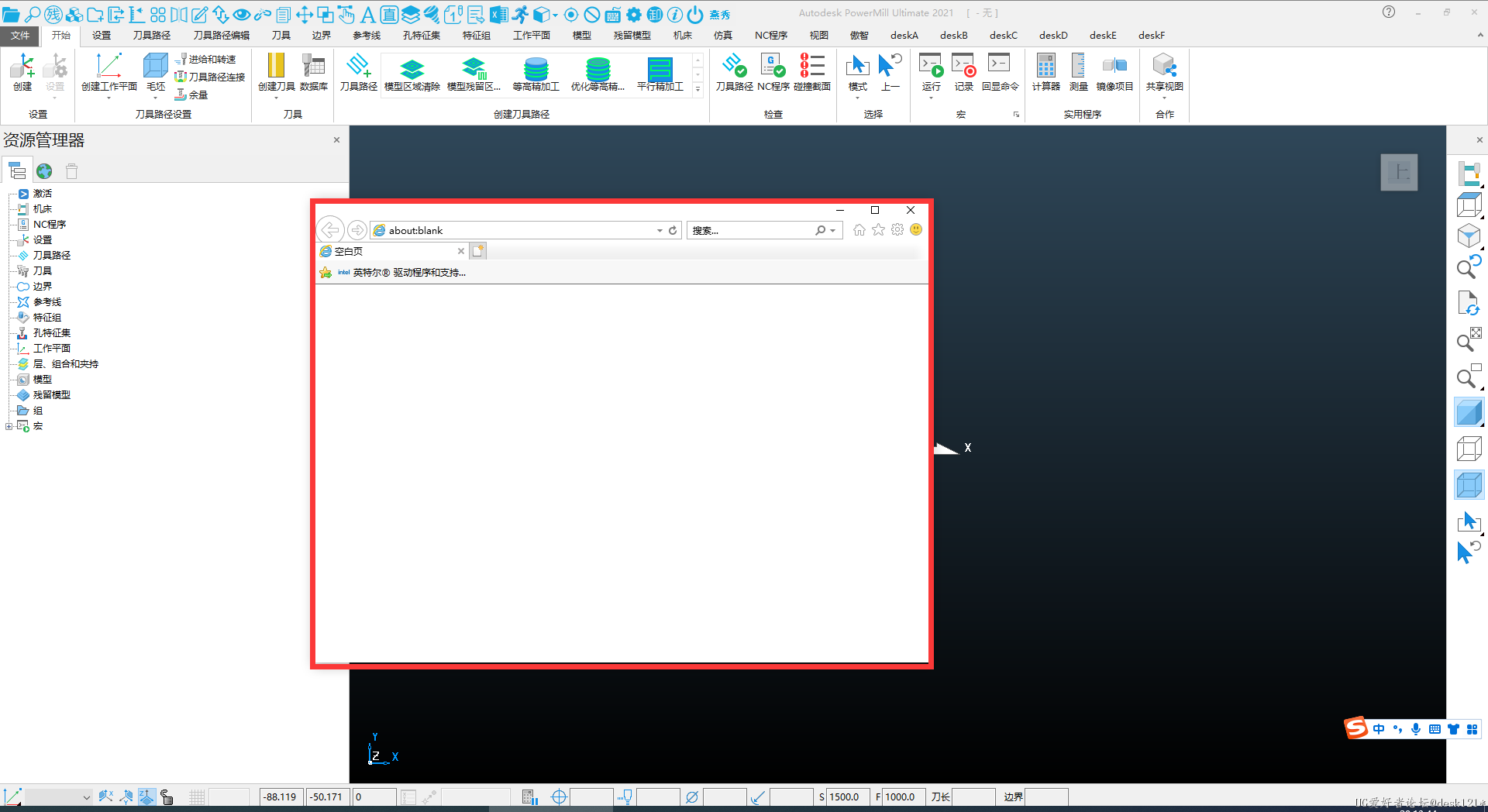Switch to the deskA ribbon tab
Image resolution: width=1488 pixels, height=812 pixels.
[x=904, y=35]
